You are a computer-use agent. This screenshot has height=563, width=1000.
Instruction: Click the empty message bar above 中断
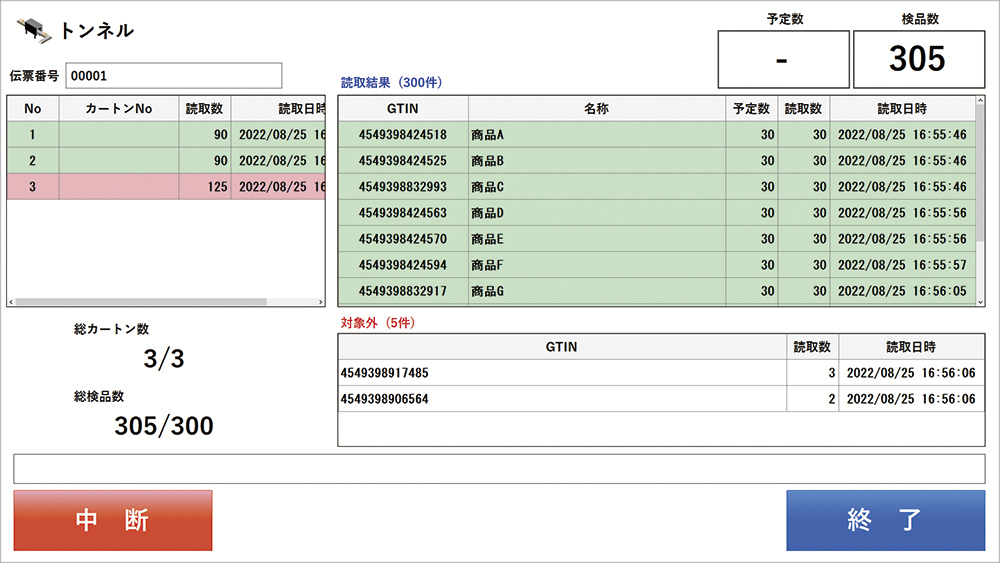coord(499,469)
